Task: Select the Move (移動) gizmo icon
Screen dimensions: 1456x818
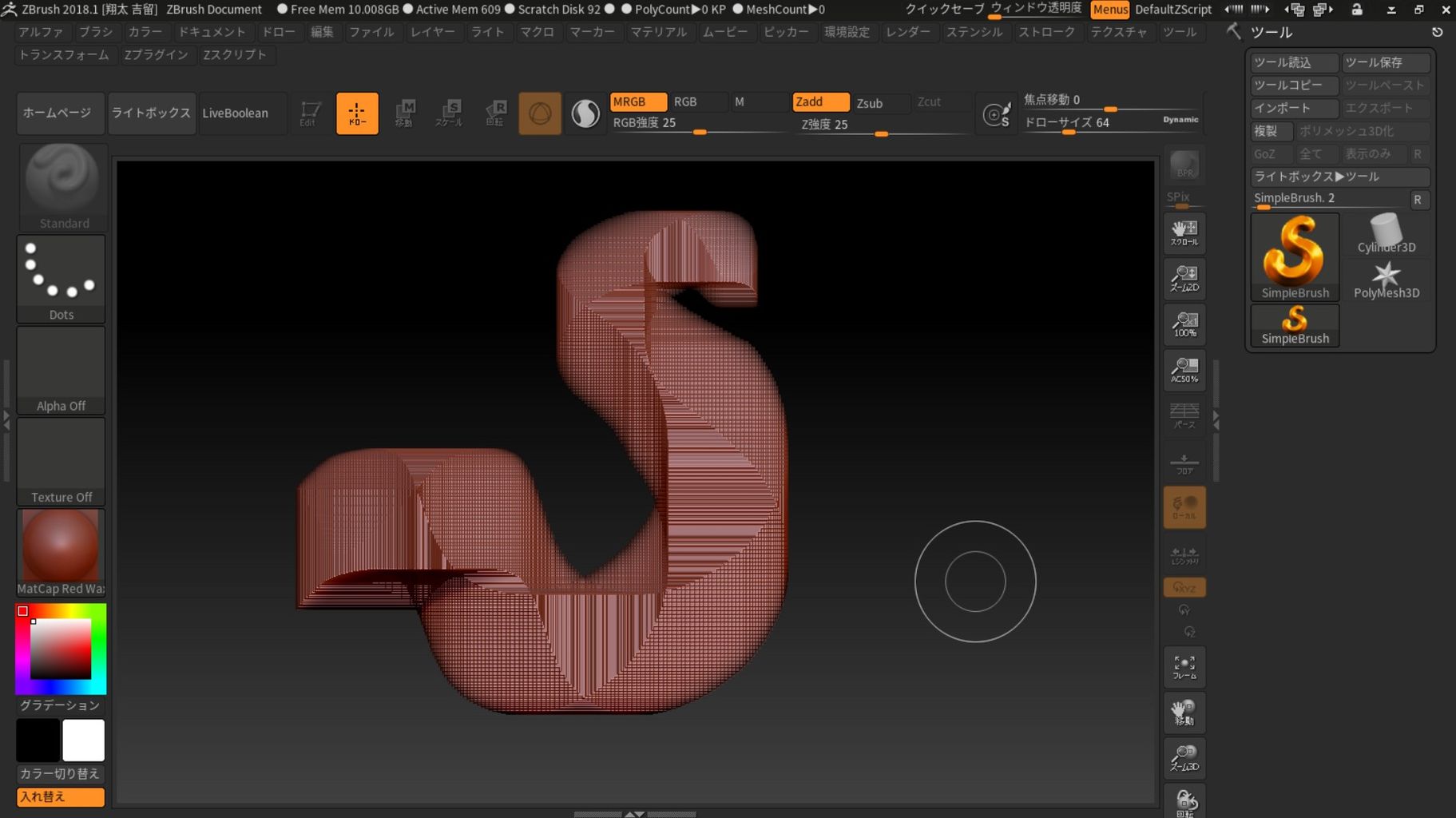Action: tap(405, 113)
